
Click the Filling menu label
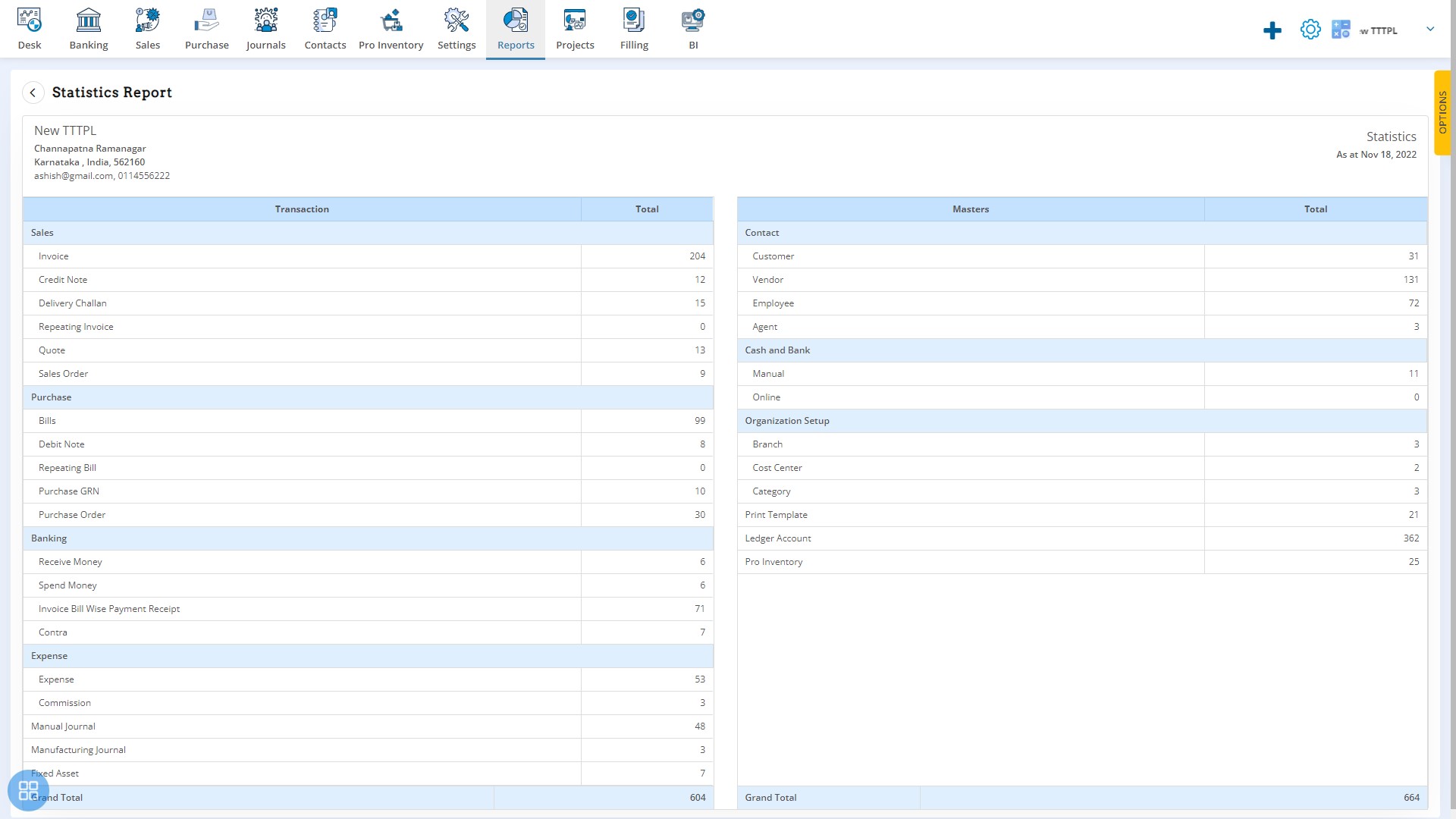634,45
